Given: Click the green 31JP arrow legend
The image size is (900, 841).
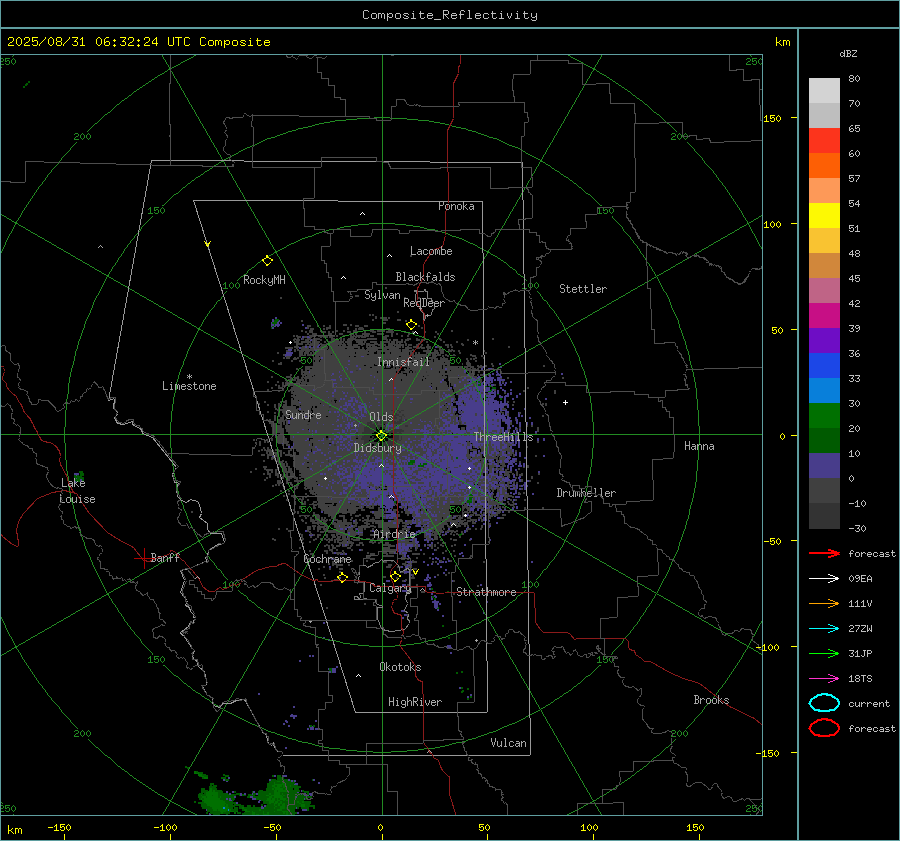Looking at the screenshot, I should [824, 653].
